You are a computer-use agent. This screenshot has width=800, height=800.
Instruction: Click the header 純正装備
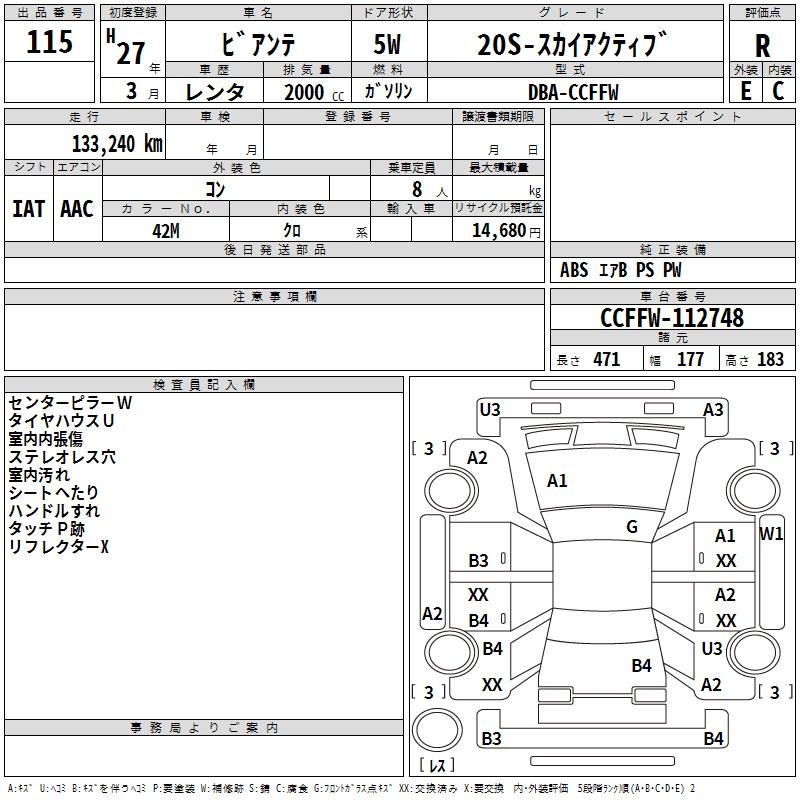coord(672,249)
